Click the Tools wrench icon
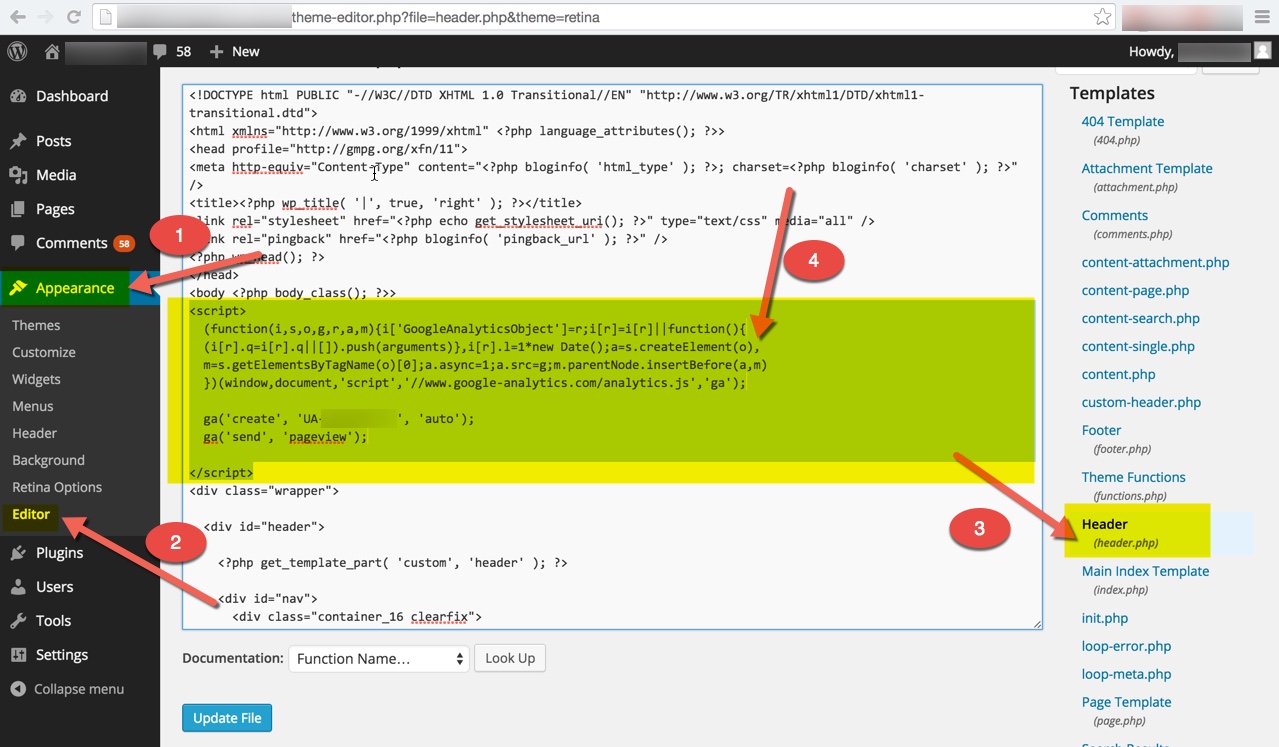The width and height of the screenshot is (1279, 747). pyautogui.click(x=18, y=621)
